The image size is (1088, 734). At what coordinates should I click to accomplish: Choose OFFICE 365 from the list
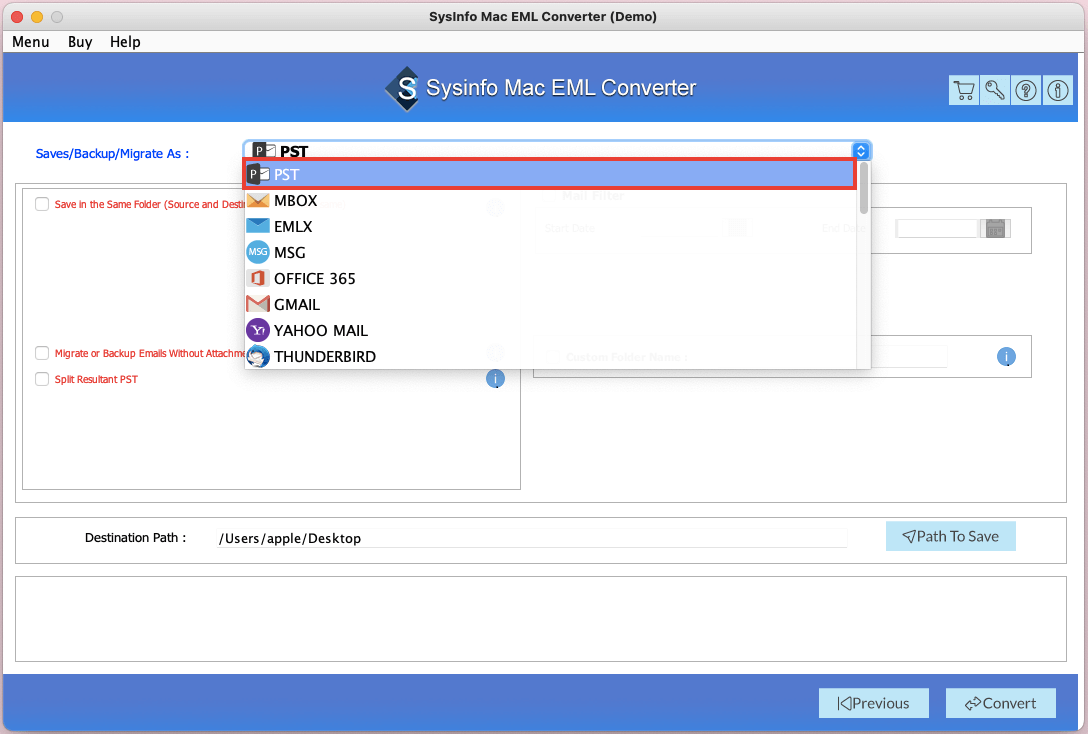(551, 278)
